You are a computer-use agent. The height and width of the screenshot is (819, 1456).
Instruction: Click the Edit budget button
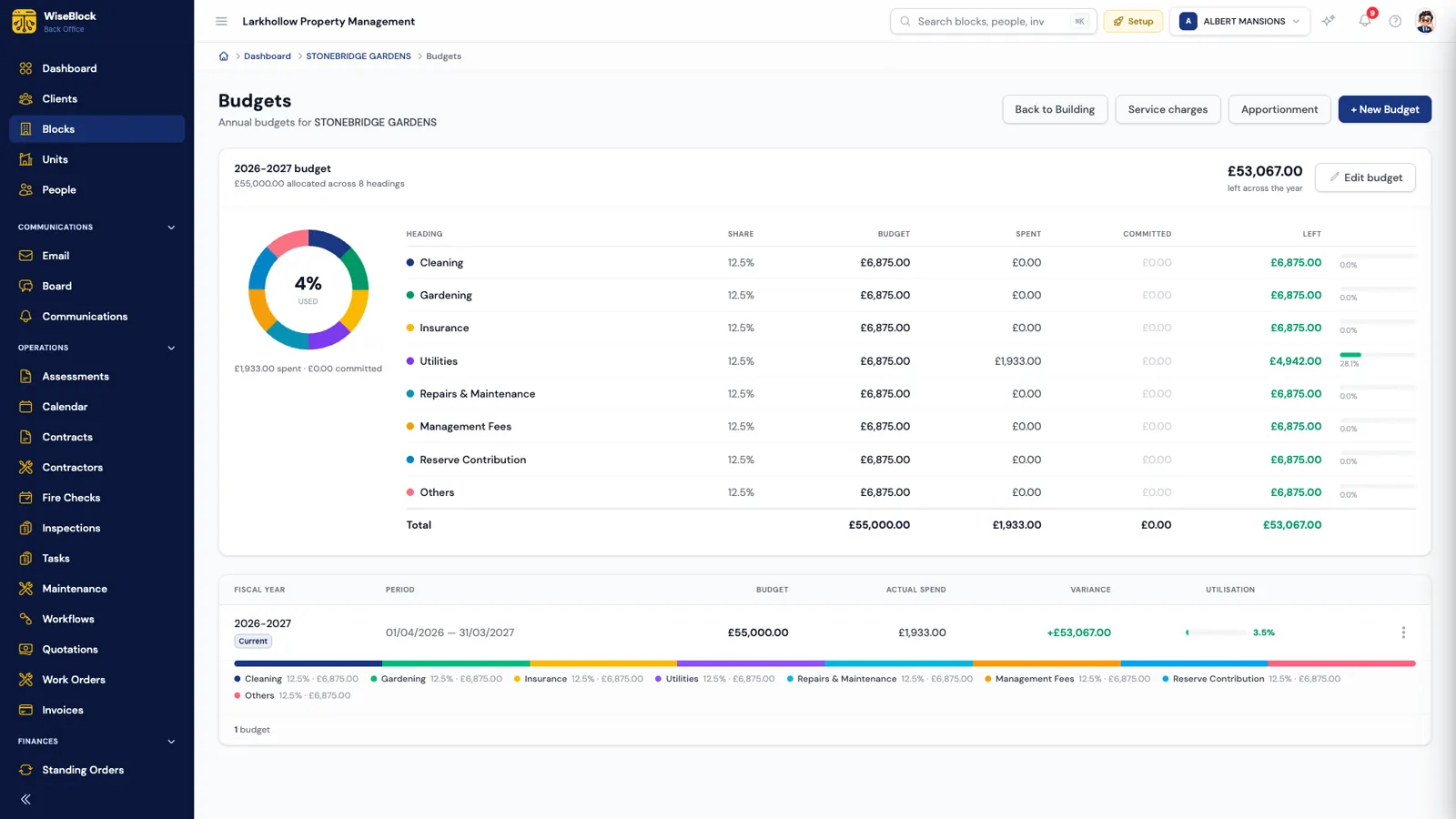1365,177
